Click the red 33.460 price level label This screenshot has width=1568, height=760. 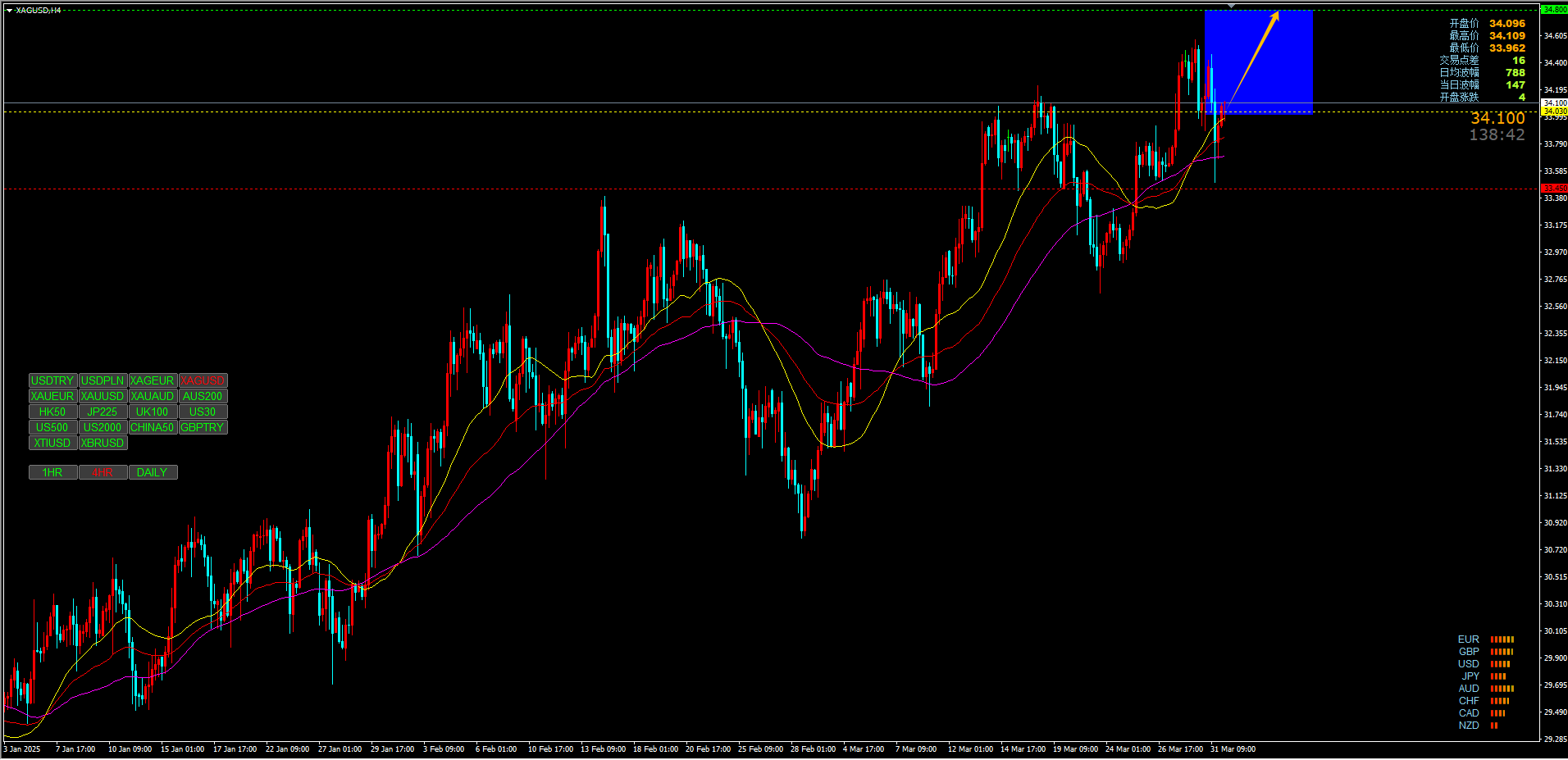pyautogui.click(x=1554, y=189)
